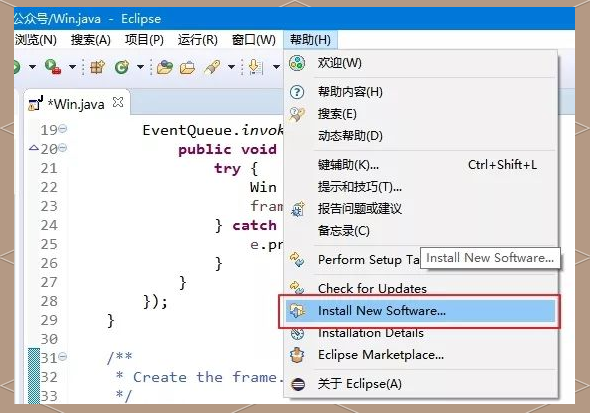Open the 搜索(A) search menu in menu bar
The image size is (590, 413).
(91, 39)
